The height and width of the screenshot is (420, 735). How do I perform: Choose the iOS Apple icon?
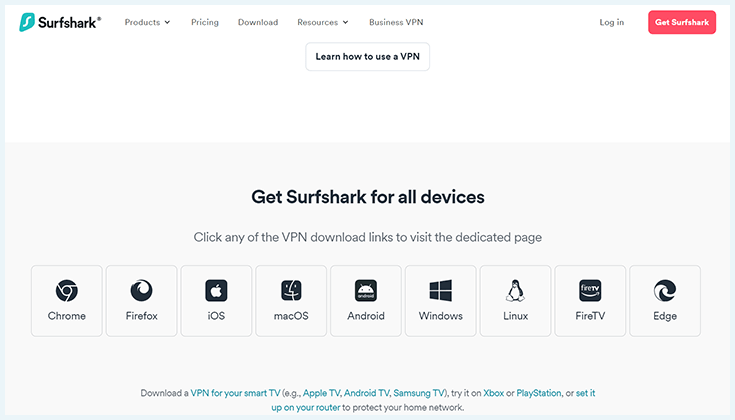tap(216, 291)
